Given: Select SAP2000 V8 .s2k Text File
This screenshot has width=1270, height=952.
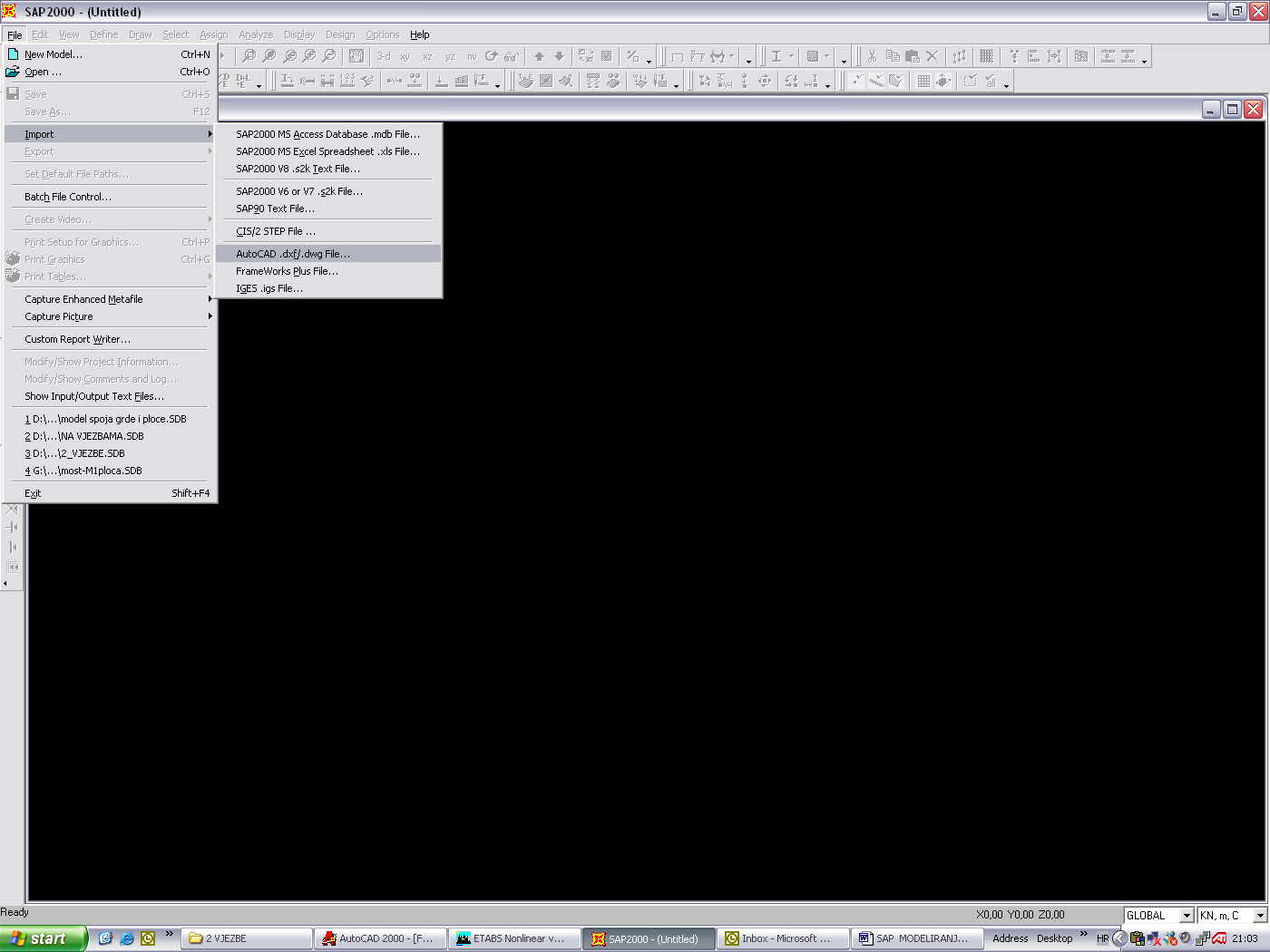Looking at the screenshot, I should (328, 169).
